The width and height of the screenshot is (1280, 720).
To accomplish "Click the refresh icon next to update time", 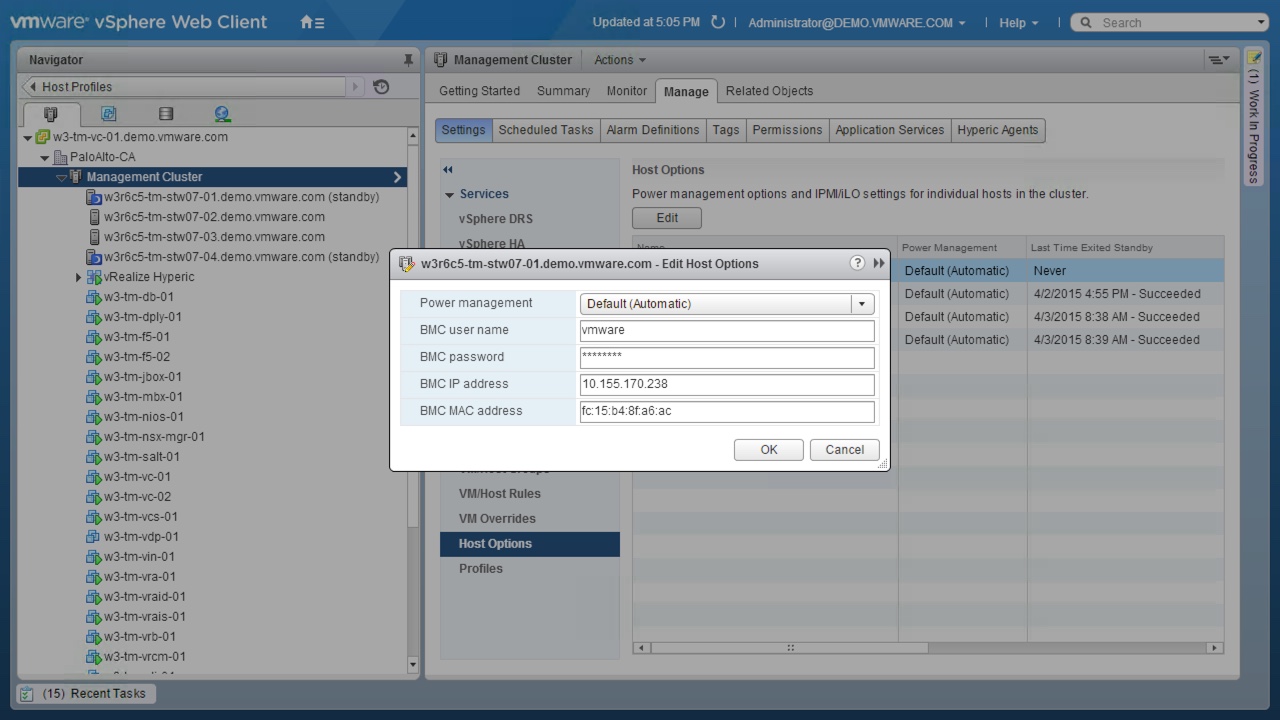I will [x=717, y=22].
